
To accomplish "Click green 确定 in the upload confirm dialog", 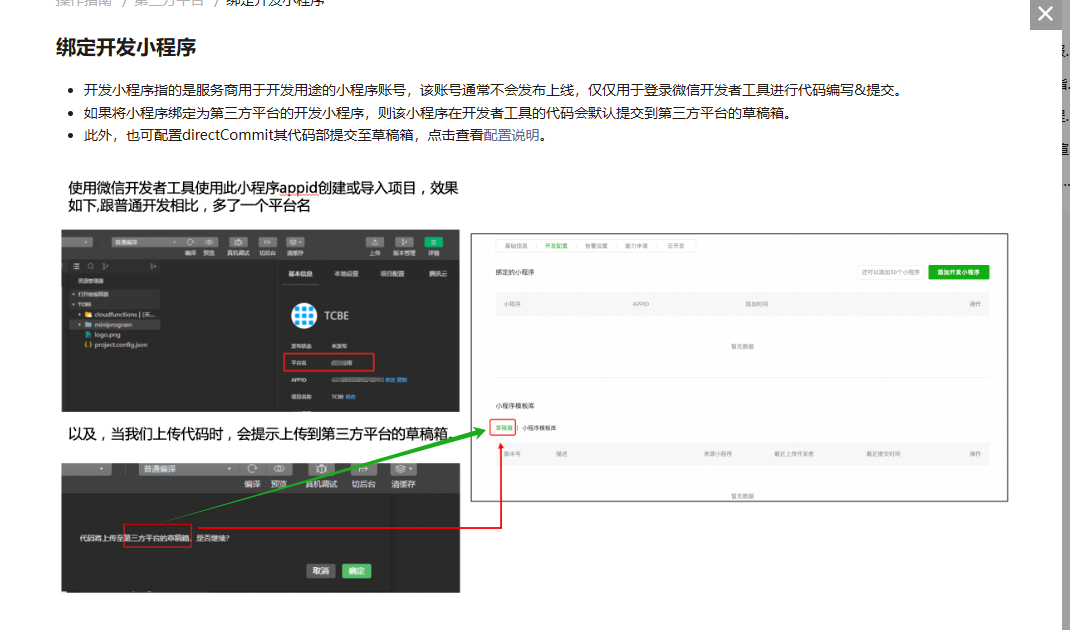I will [357, 571].
